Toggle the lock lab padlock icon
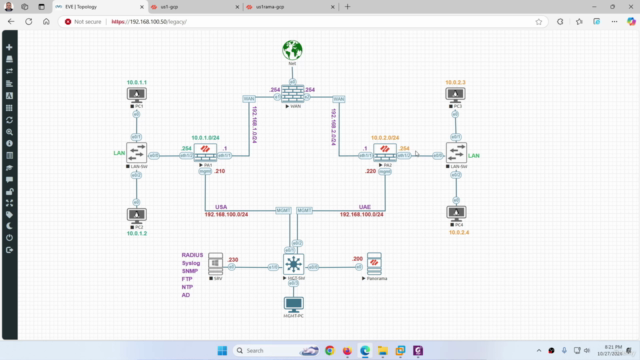The width and height of the screenshot is (640, 360). [9, 191]
